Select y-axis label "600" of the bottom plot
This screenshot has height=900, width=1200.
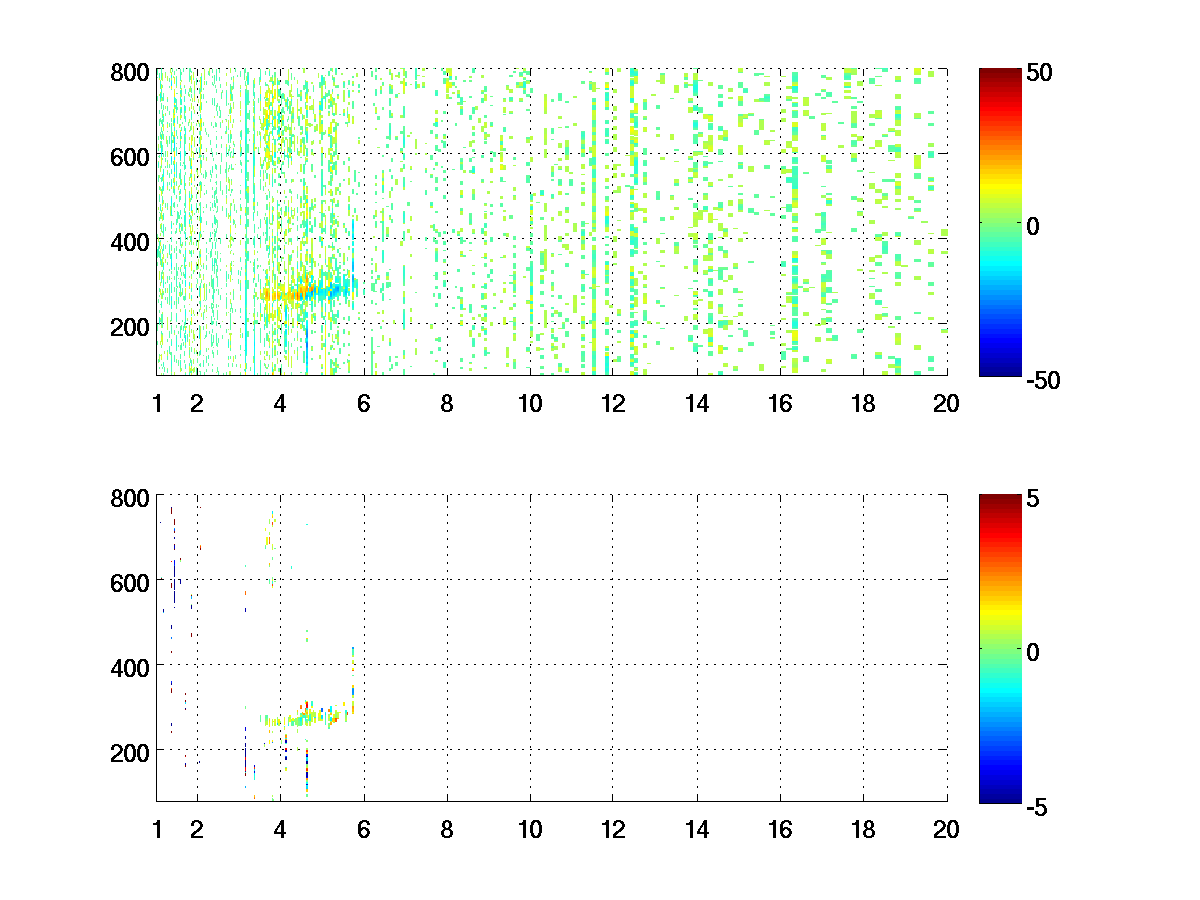click(x=130, y=581)
